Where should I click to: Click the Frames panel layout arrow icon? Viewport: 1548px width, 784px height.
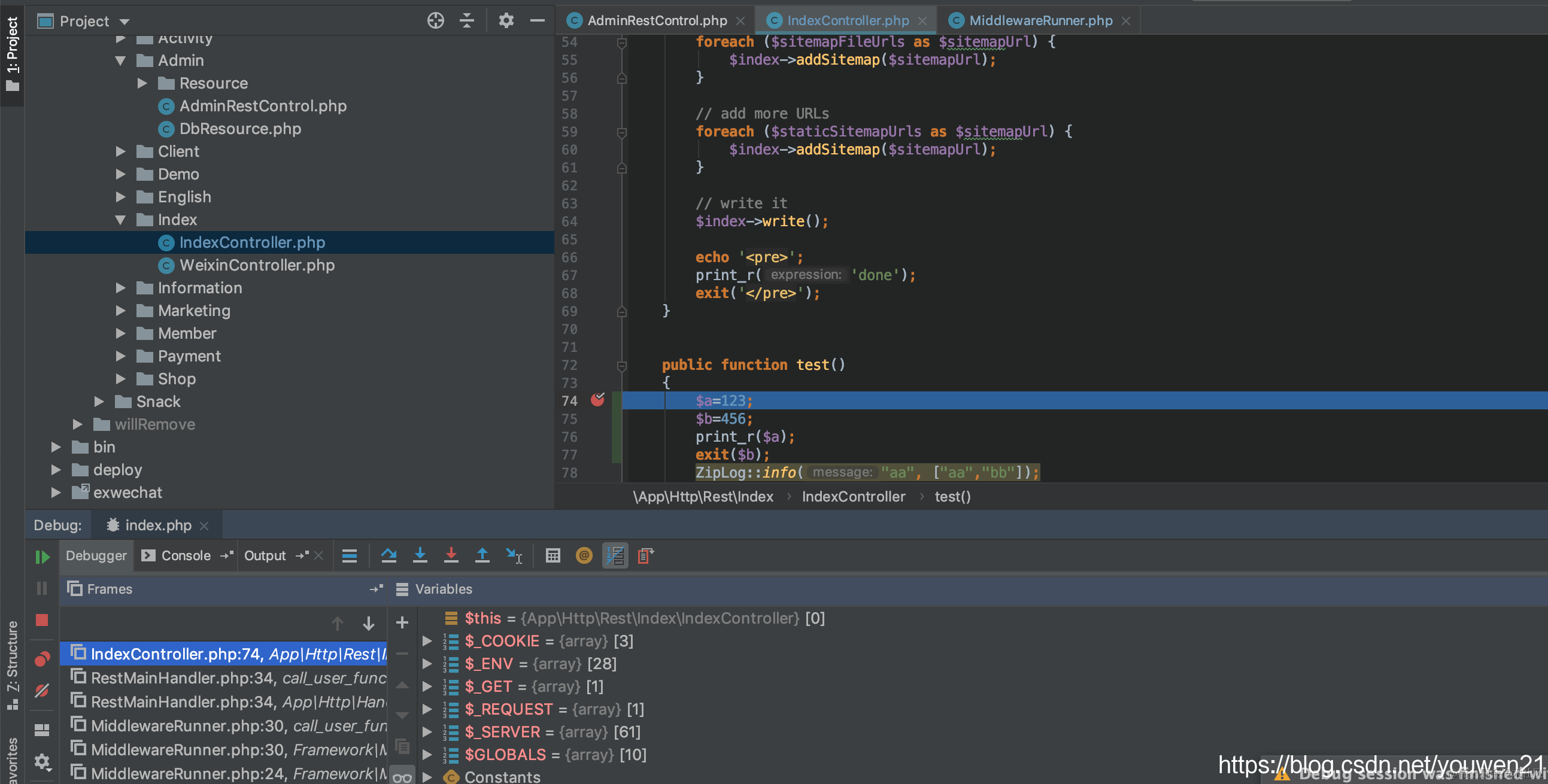click(x=376, y=589)
